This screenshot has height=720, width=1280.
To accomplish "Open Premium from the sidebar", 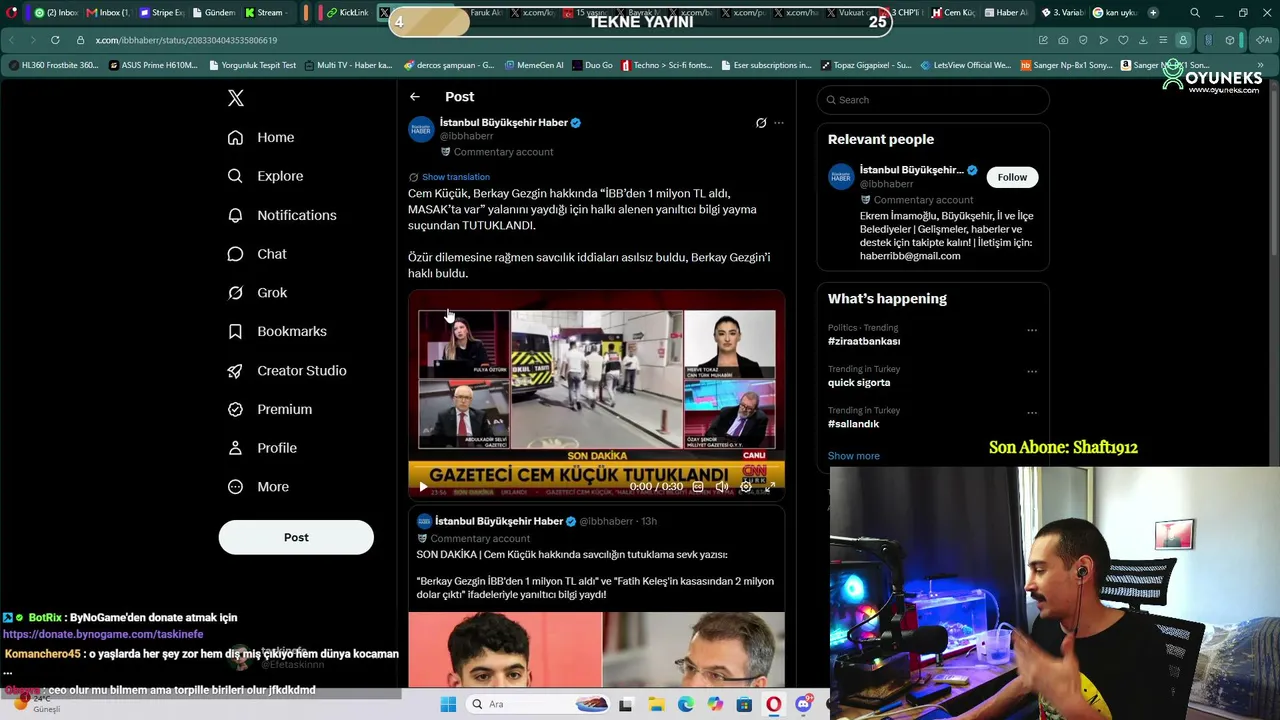I will click(270, 409).
